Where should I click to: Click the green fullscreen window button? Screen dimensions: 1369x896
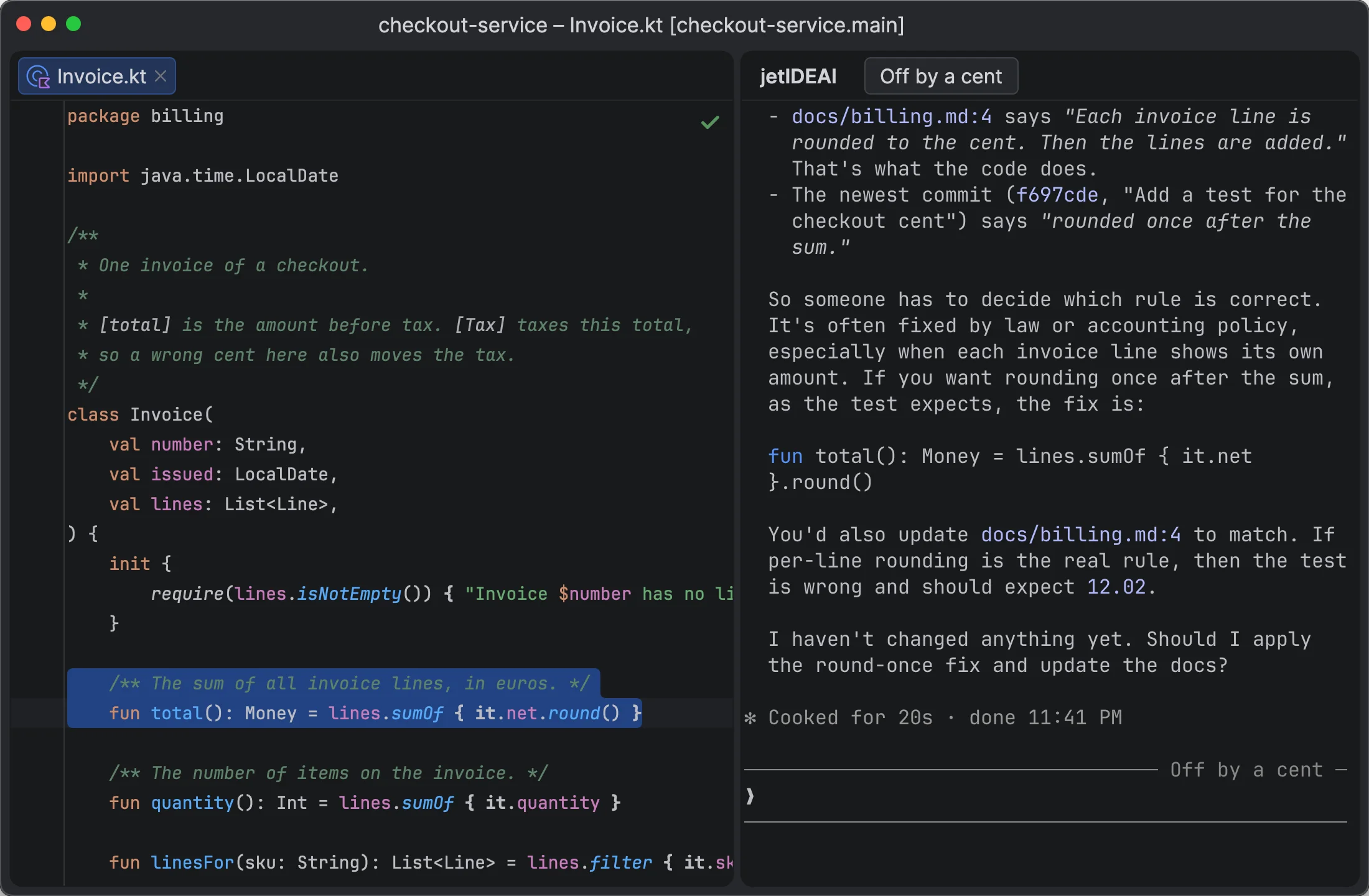73,24
